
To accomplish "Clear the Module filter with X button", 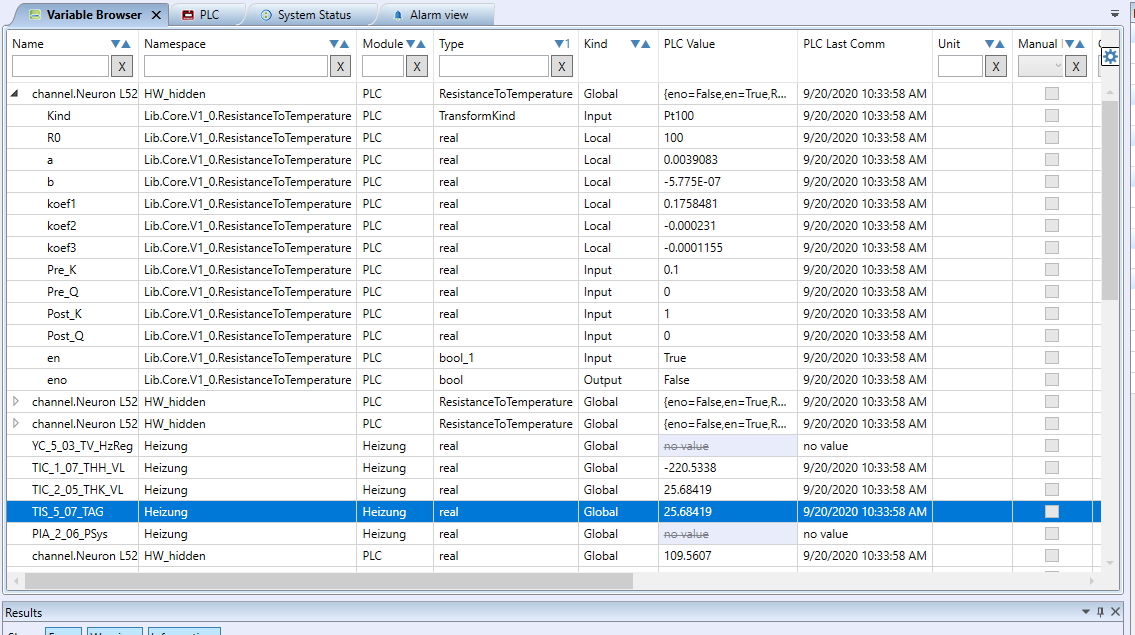I will (417, 66).
